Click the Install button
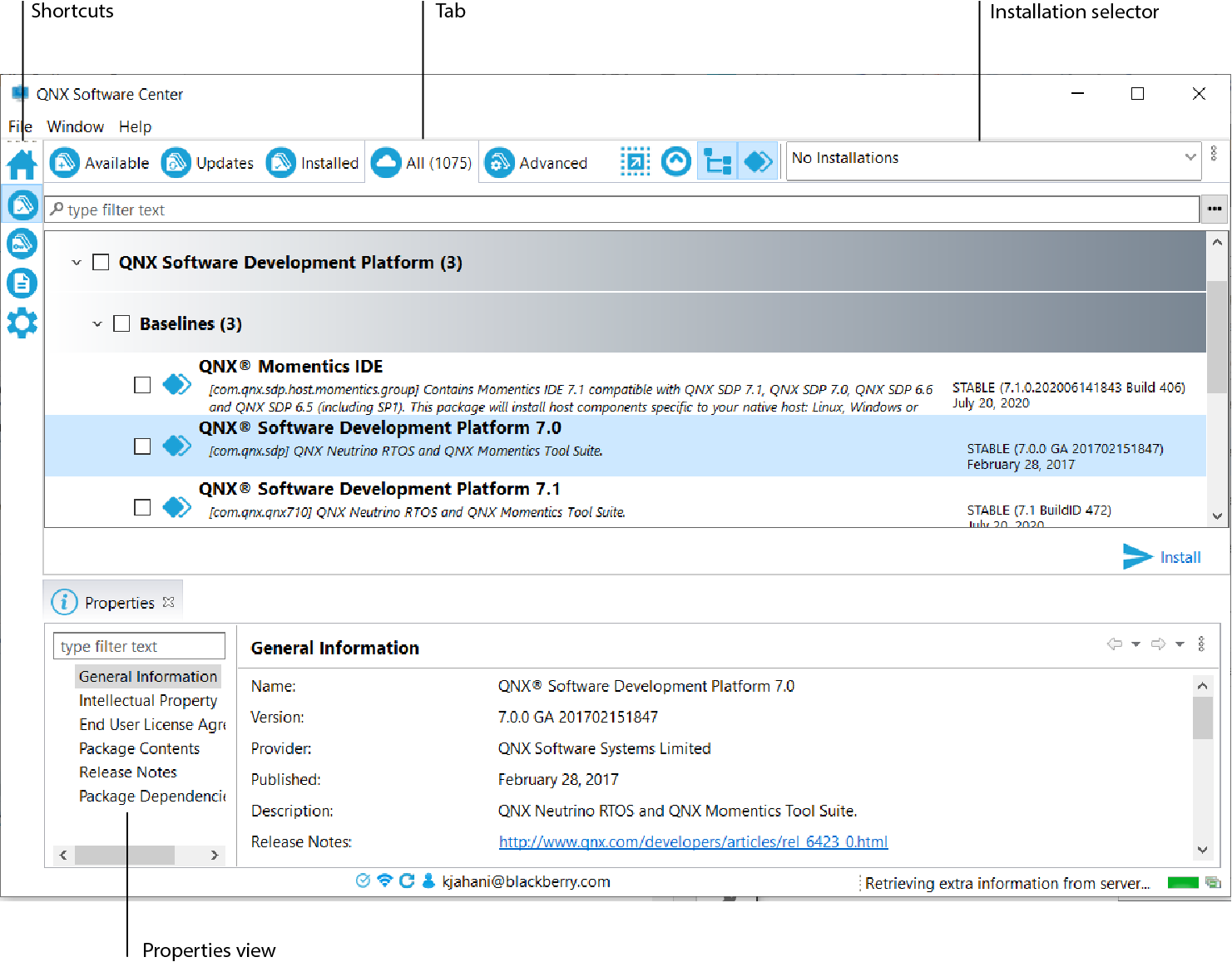1232x962 pixels. pyautogui.click(x=1162, y=556)
